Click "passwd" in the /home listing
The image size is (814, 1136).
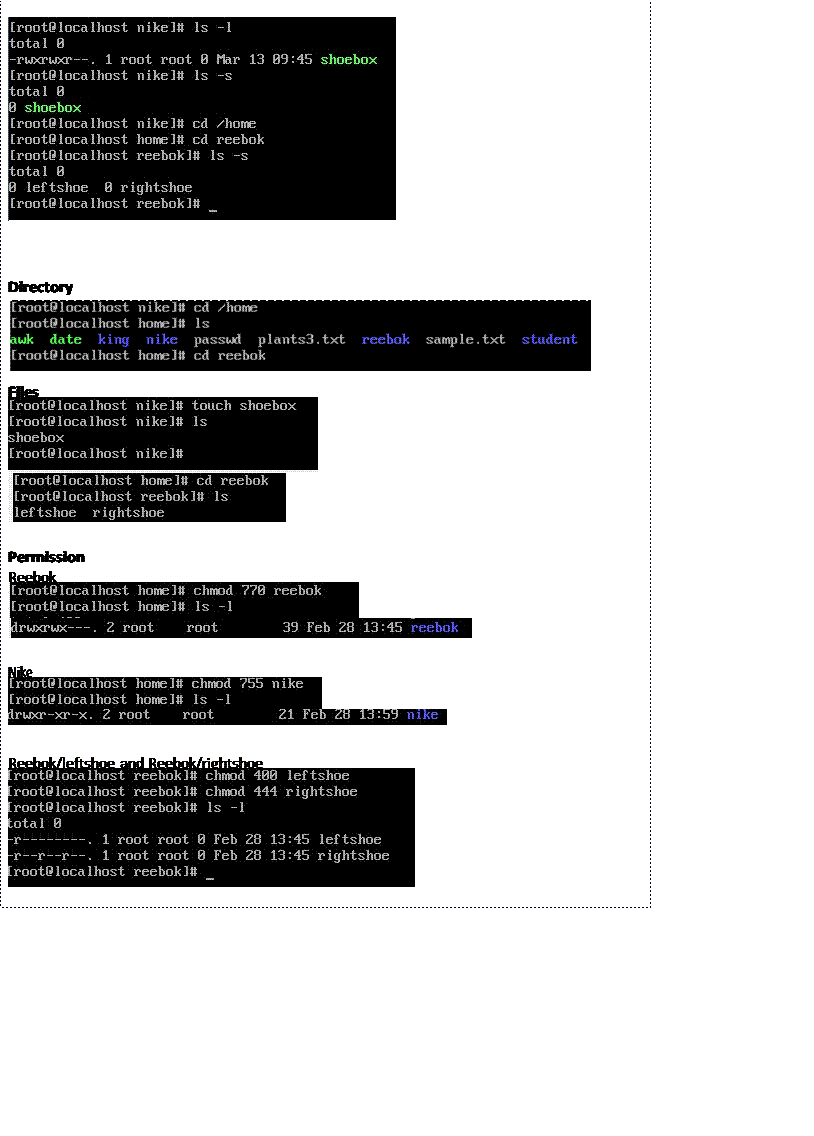[217, 339]
